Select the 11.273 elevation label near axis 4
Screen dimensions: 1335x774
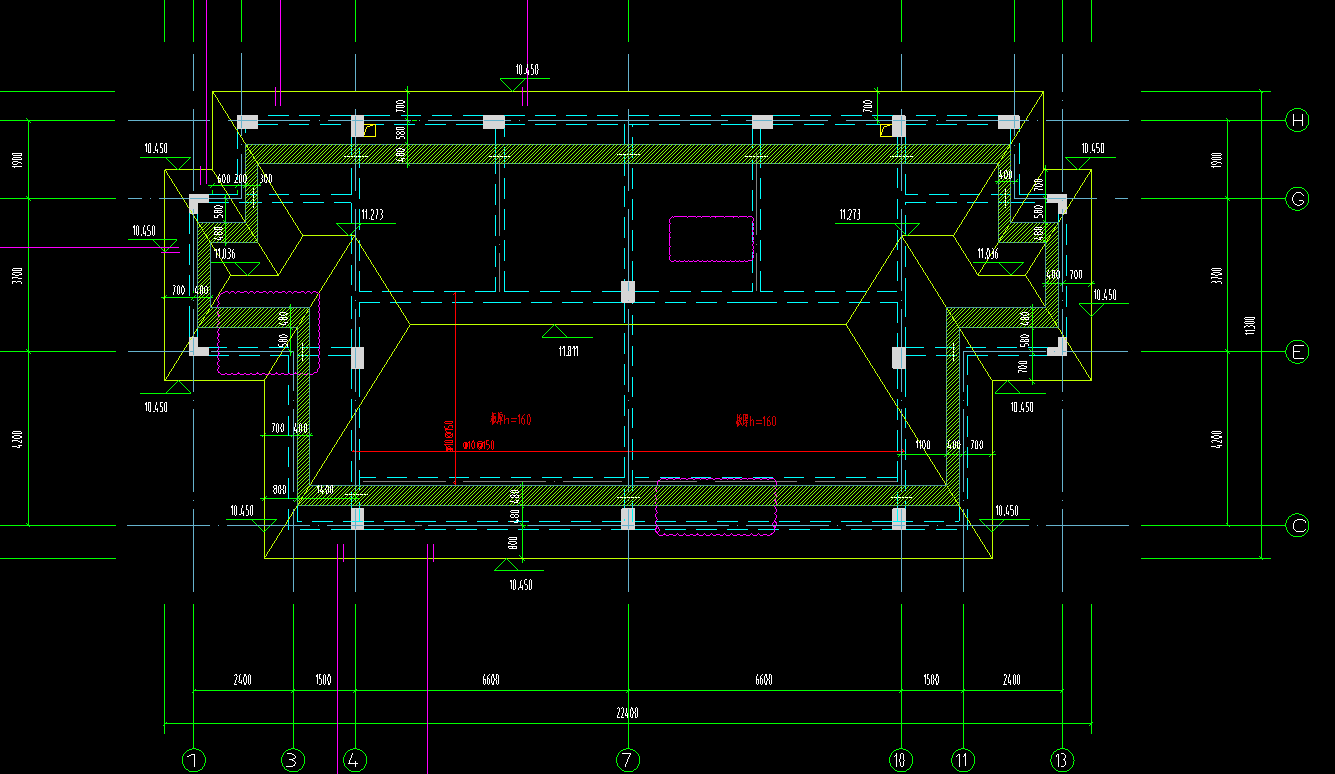click(x=372, y=214)
